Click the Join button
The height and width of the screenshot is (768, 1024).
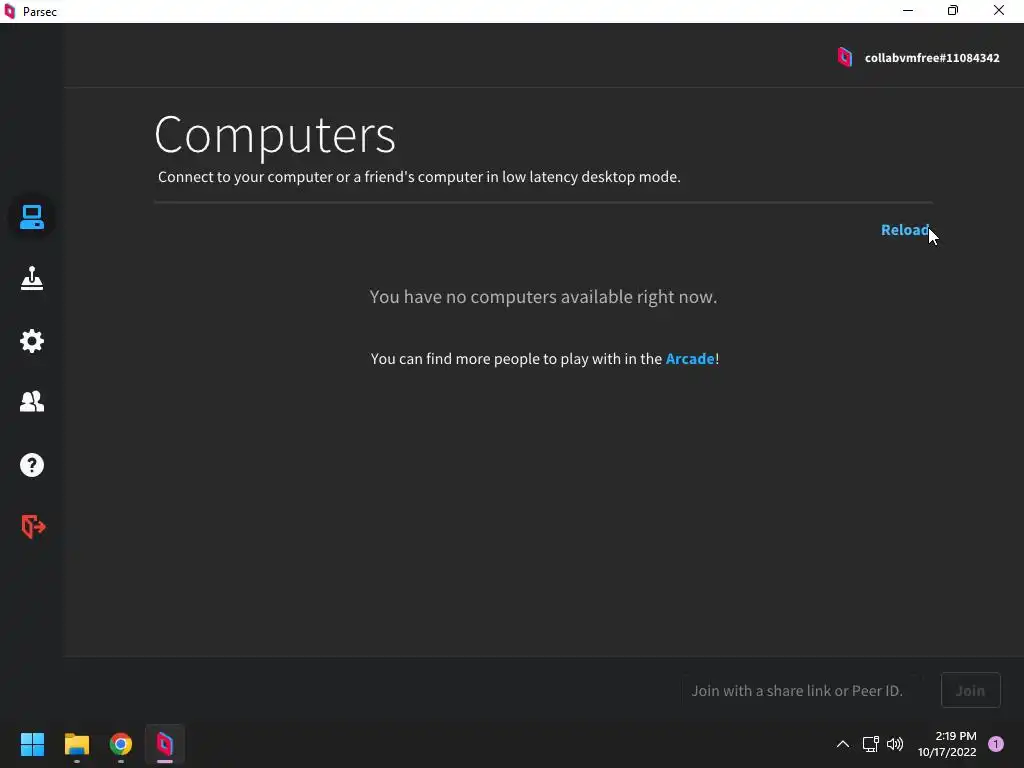tap(970, 690)
